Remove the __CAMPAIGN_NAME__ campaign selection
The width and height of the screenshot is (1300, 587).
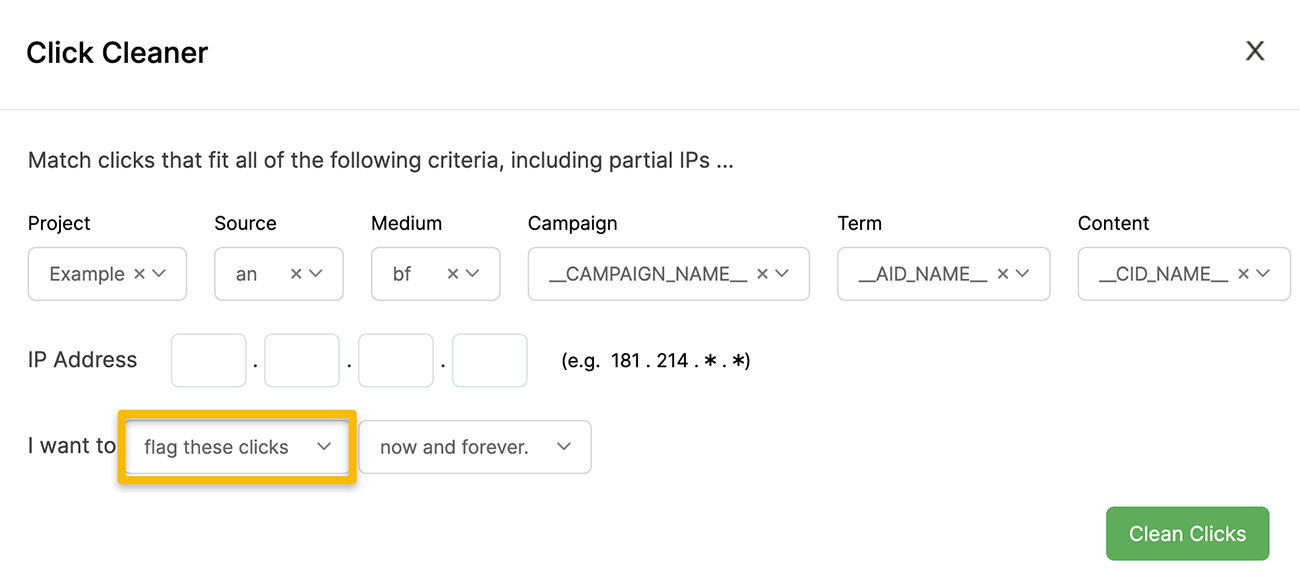point(762,274)
